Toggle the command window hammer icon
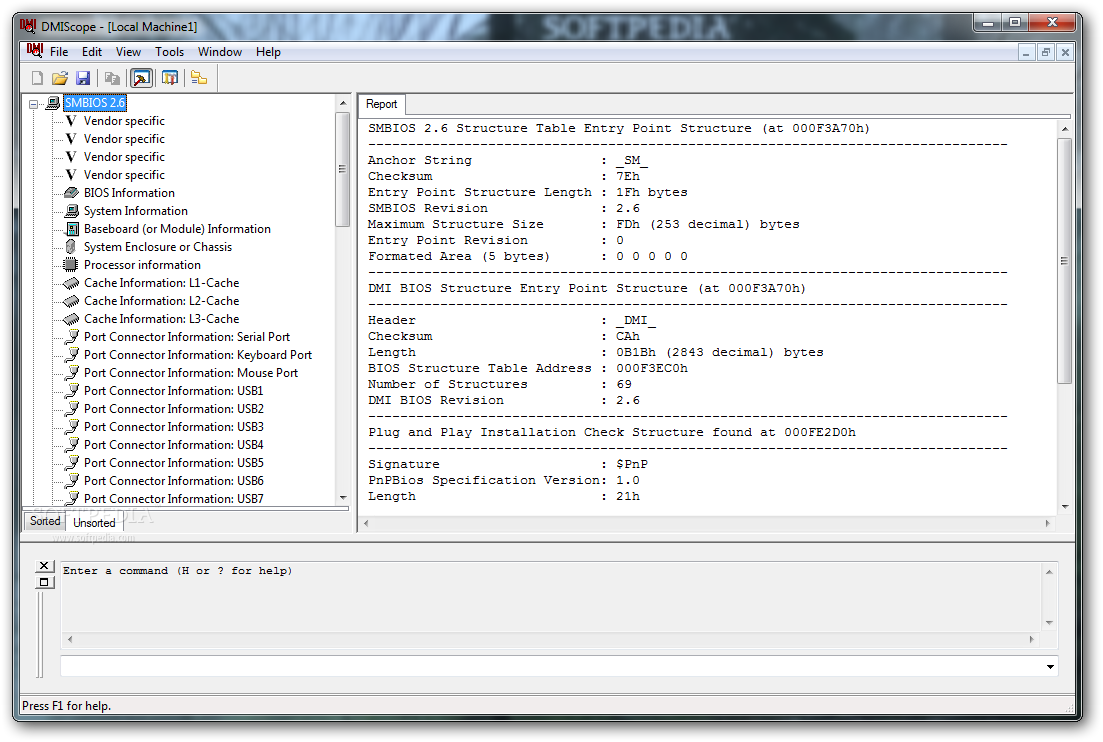1103x742 pixels. (141, 78)
